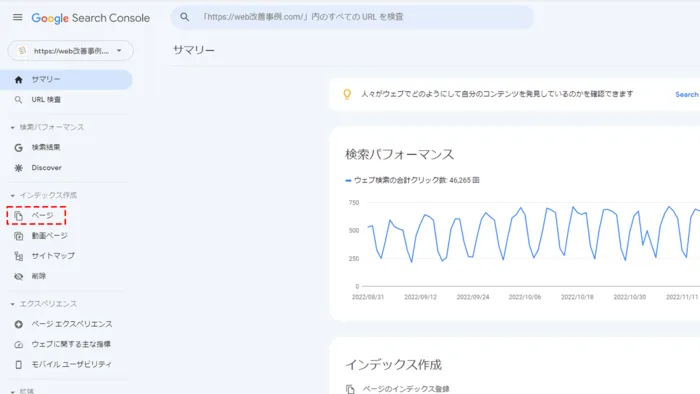Click the 検索パフォーマンス card heading
This screenshot has width=700, height=394.
pyautogui.click(x=400, y=154)
